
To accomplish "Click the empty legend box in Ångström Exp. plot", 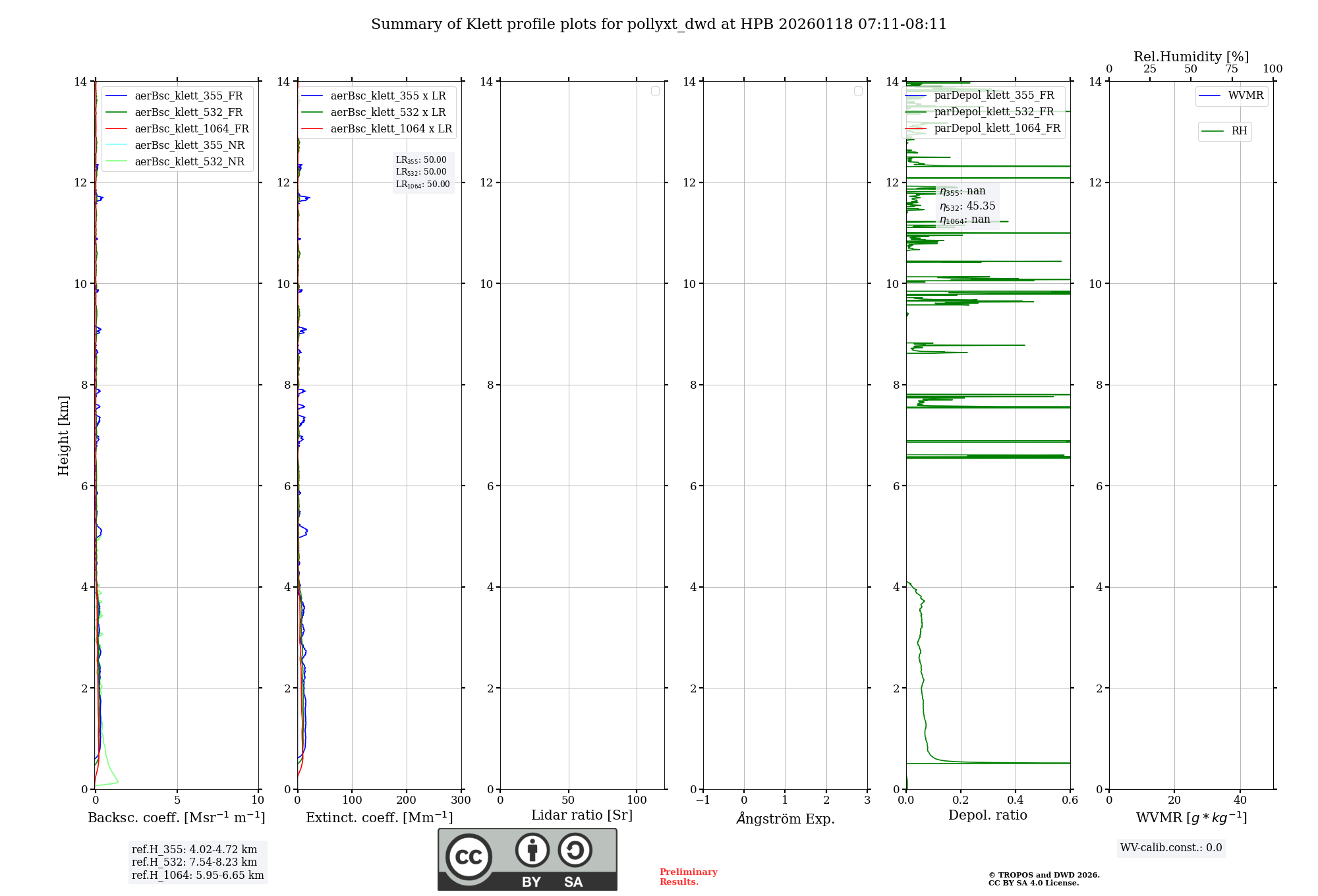I will pos(858,91).
